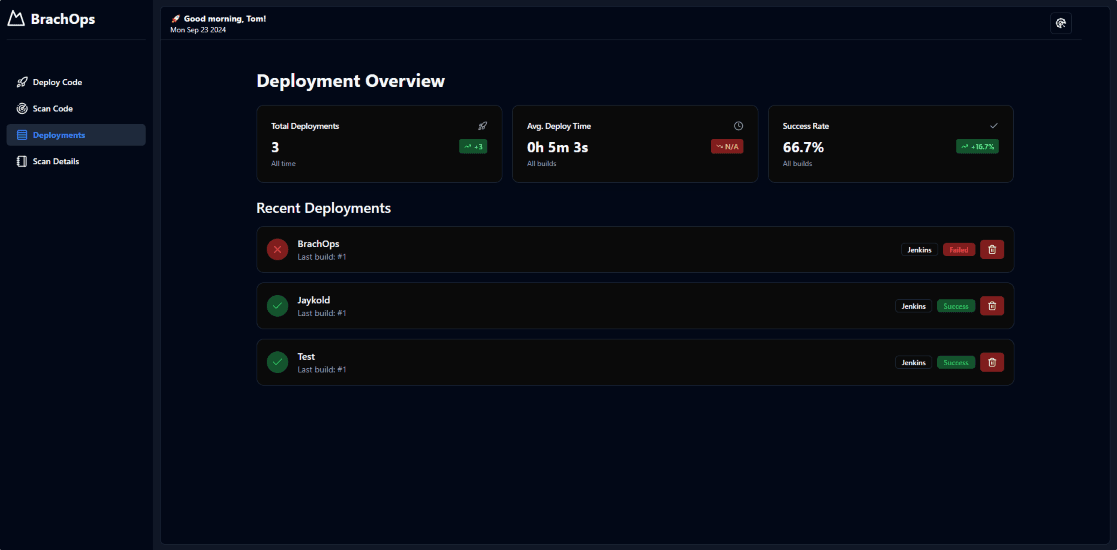1117x550 pixels.
Task: Click the red failed X icon for BrachOps
Action: [277, 249]
